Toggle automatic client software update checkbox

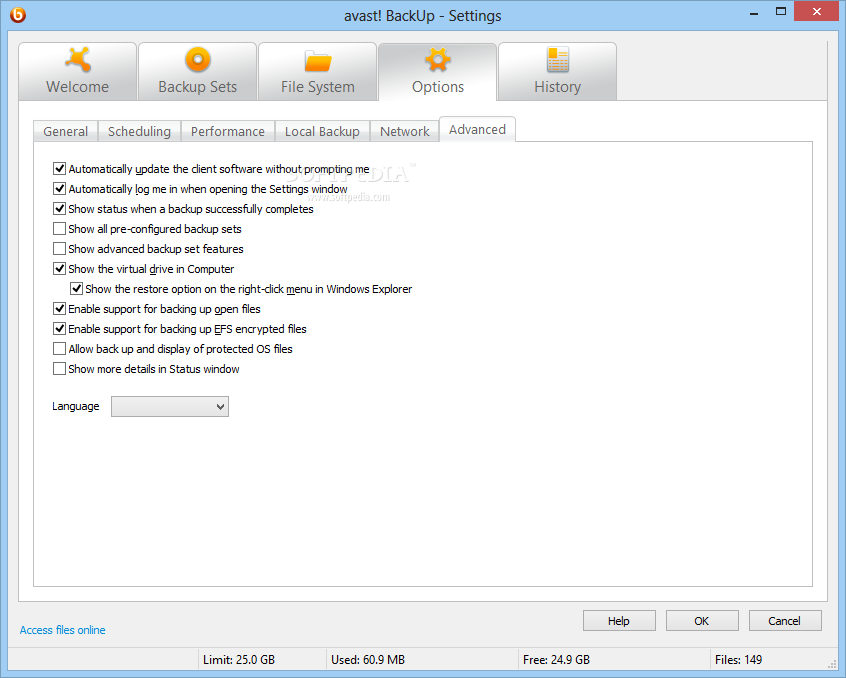point(59,169)
